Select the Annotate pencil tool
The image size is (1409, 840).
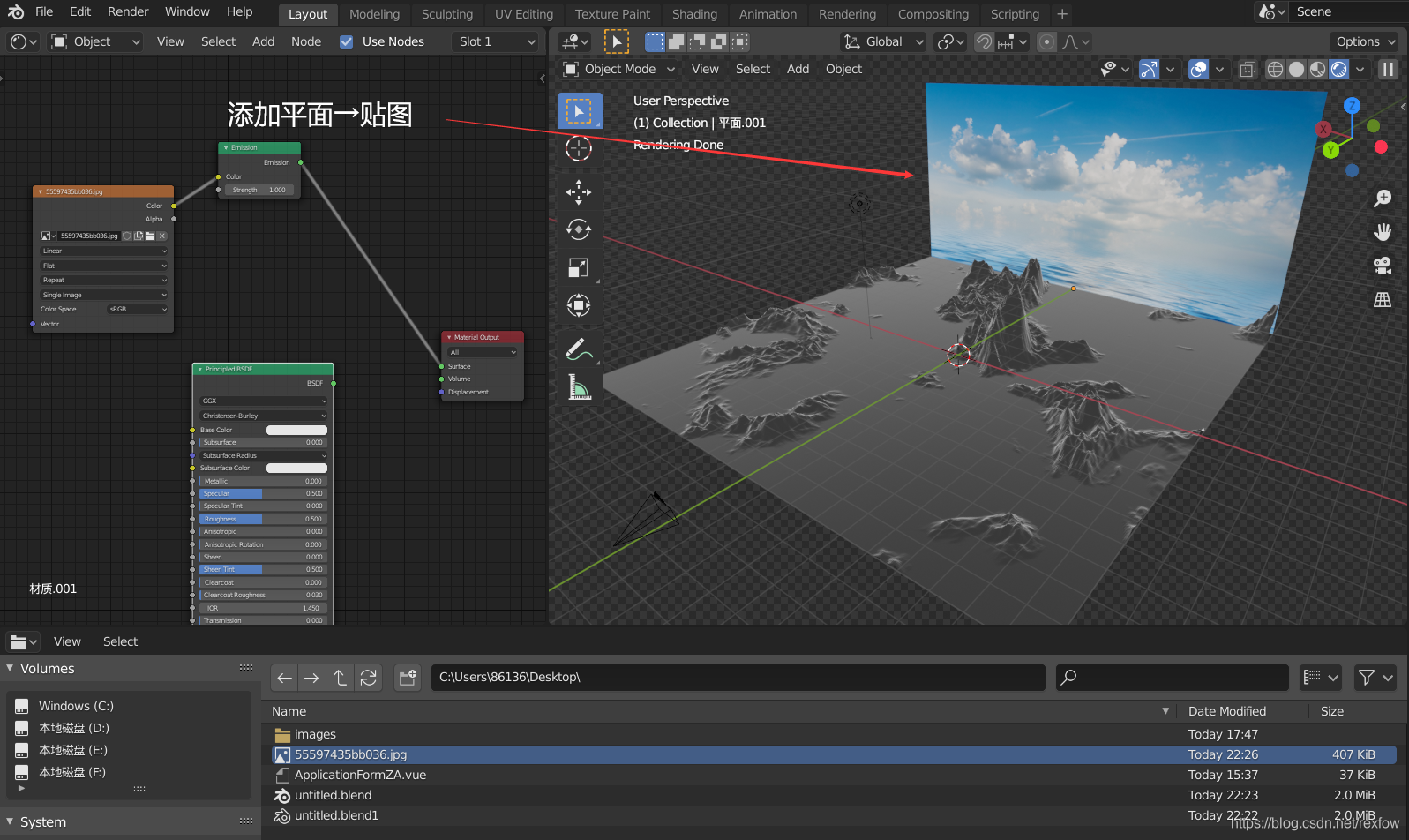coord(578,349)
